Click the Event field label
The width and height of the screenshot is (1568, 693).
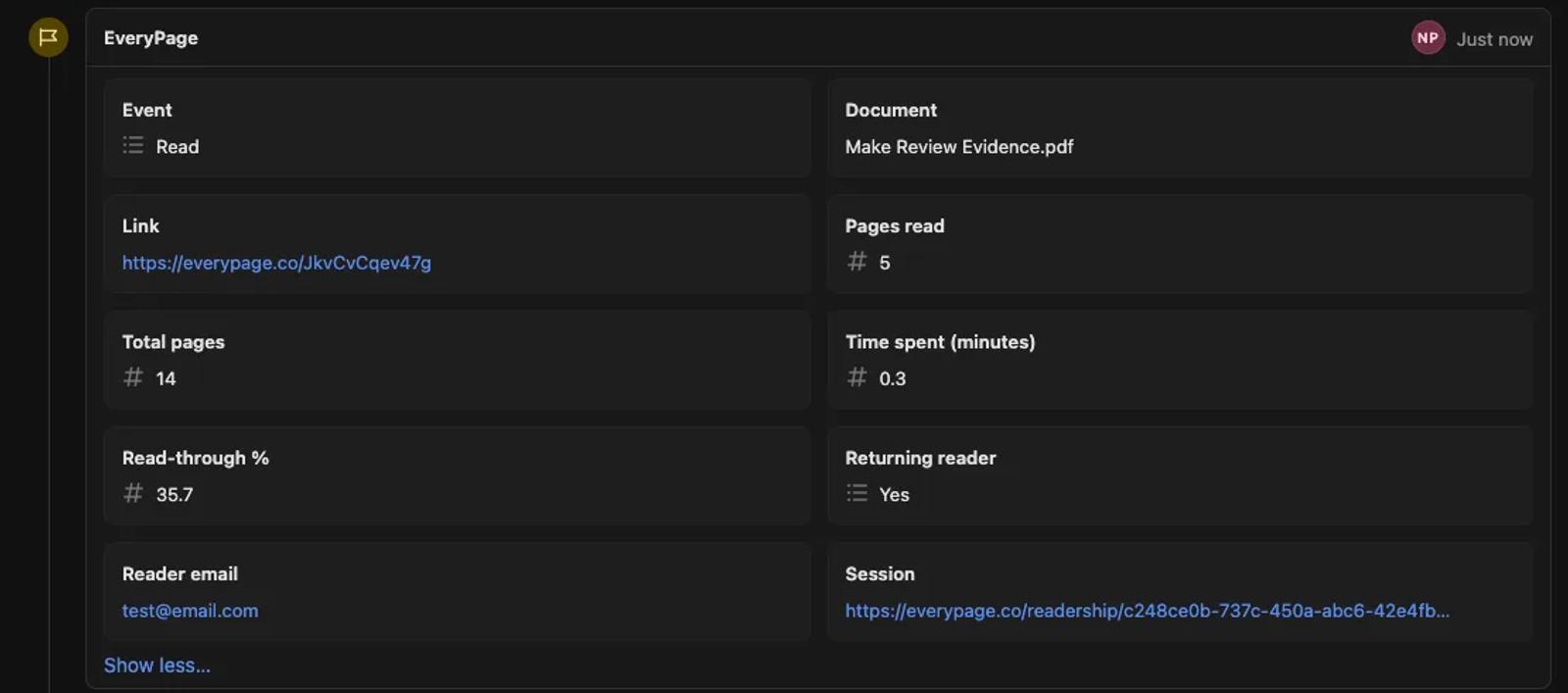tap(147, 110)
